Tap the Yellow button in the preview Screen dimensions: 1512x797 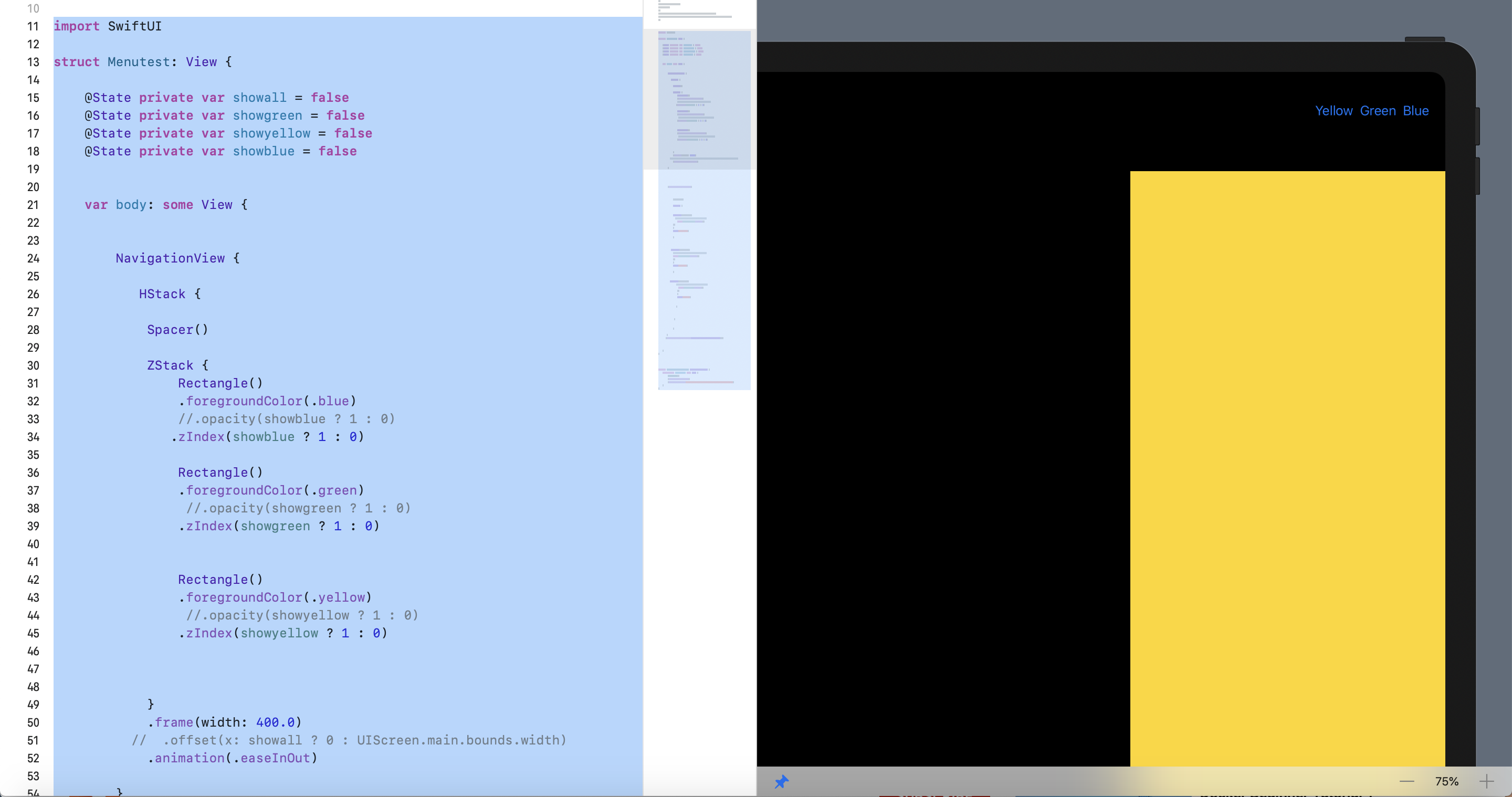1333,111
